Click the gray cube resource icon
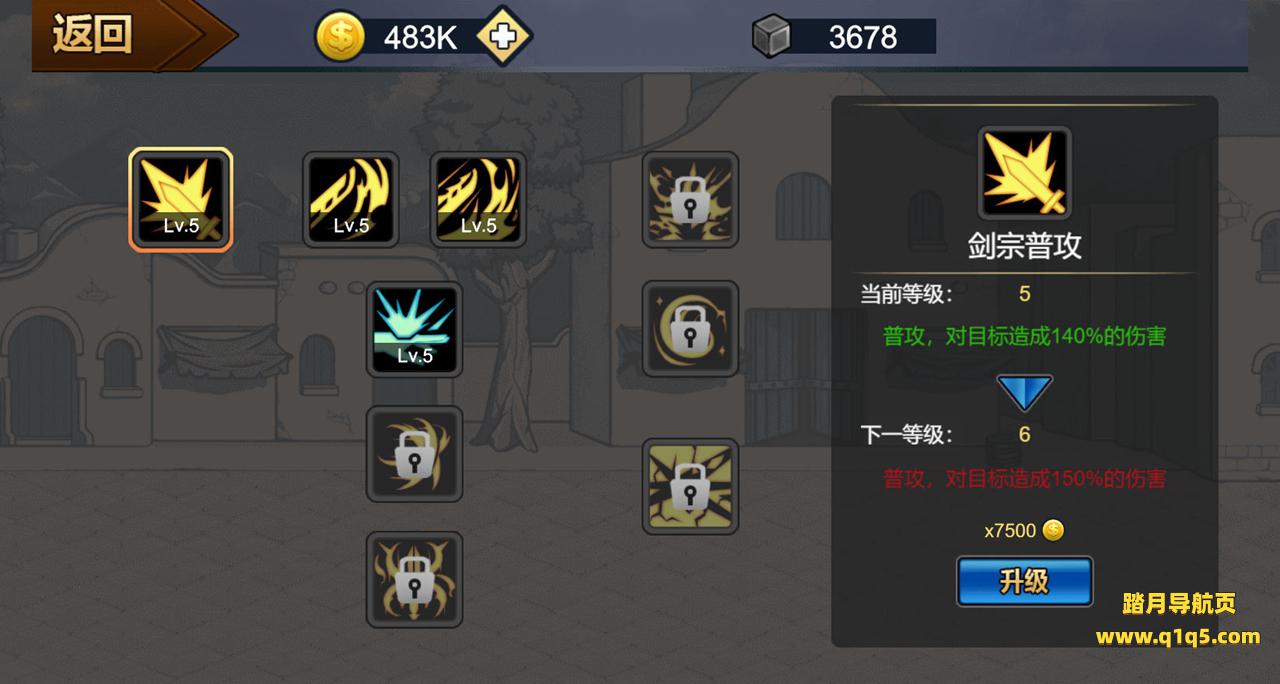 (771, 37)
